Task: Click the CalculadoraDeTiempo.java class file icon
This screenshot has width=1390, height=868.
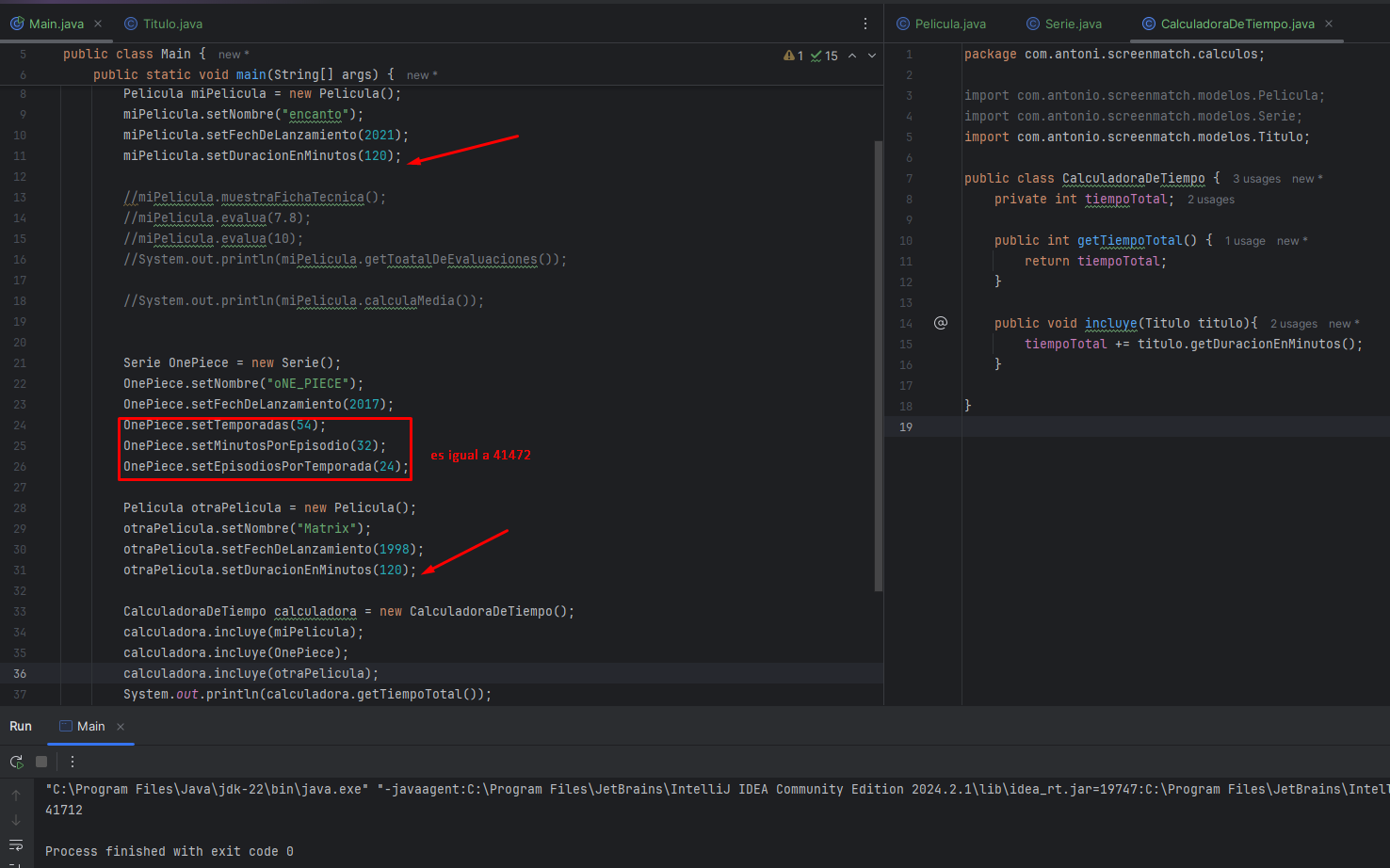Action: (1149, 24)
